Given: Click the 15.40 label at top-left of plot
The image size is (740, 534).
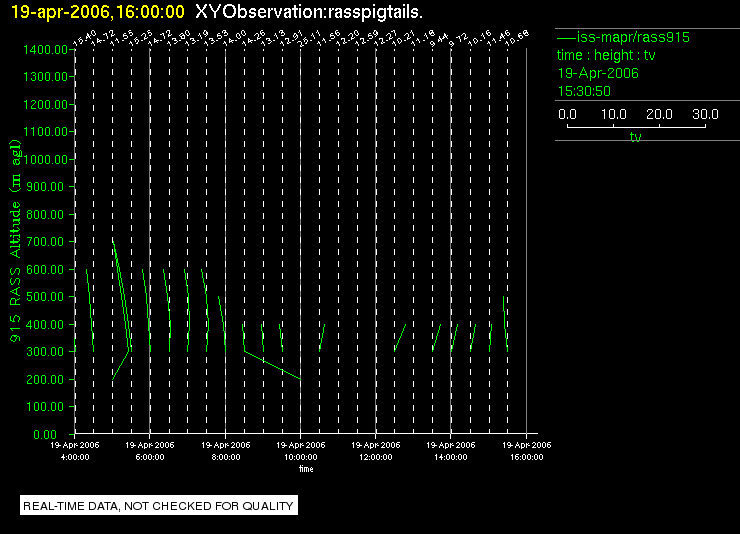Looking at the screenshot, I should pyautogui.click(x=84, y=39).
